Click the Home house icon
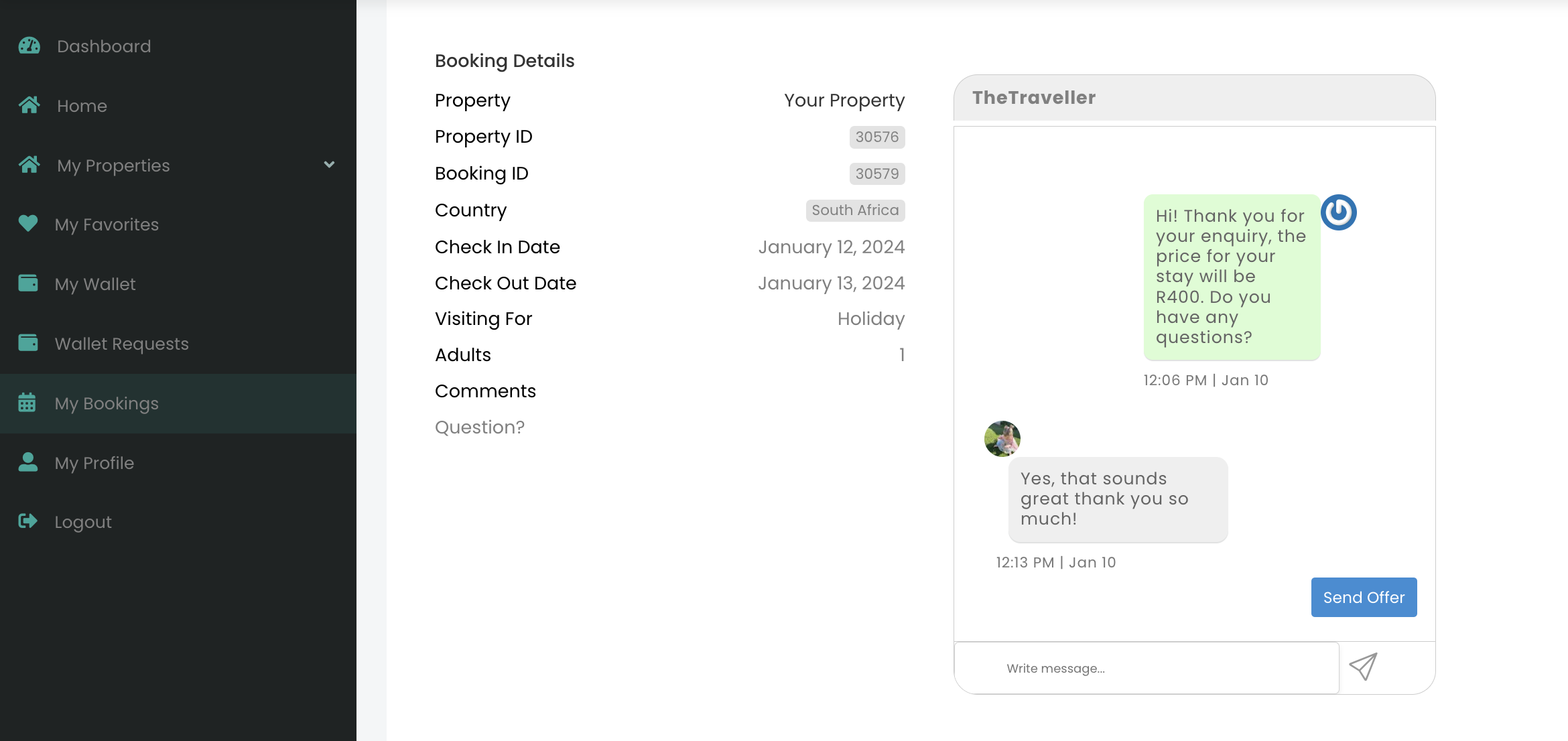This screenshot has width=1568, height=741. tap(29, 105)
